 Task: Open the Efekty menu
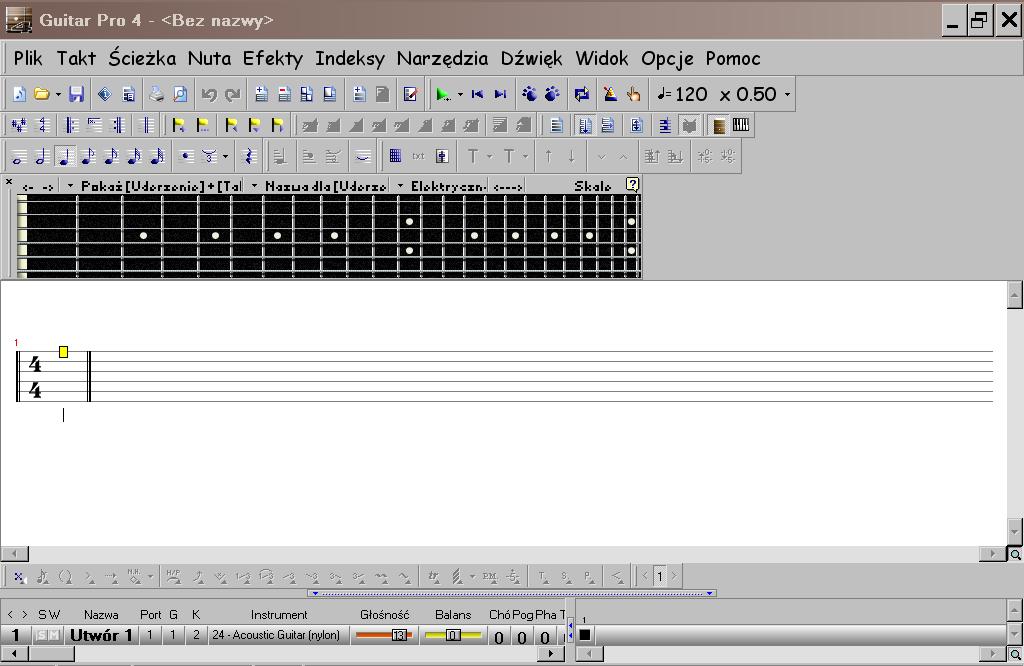(x=273, y=59)
